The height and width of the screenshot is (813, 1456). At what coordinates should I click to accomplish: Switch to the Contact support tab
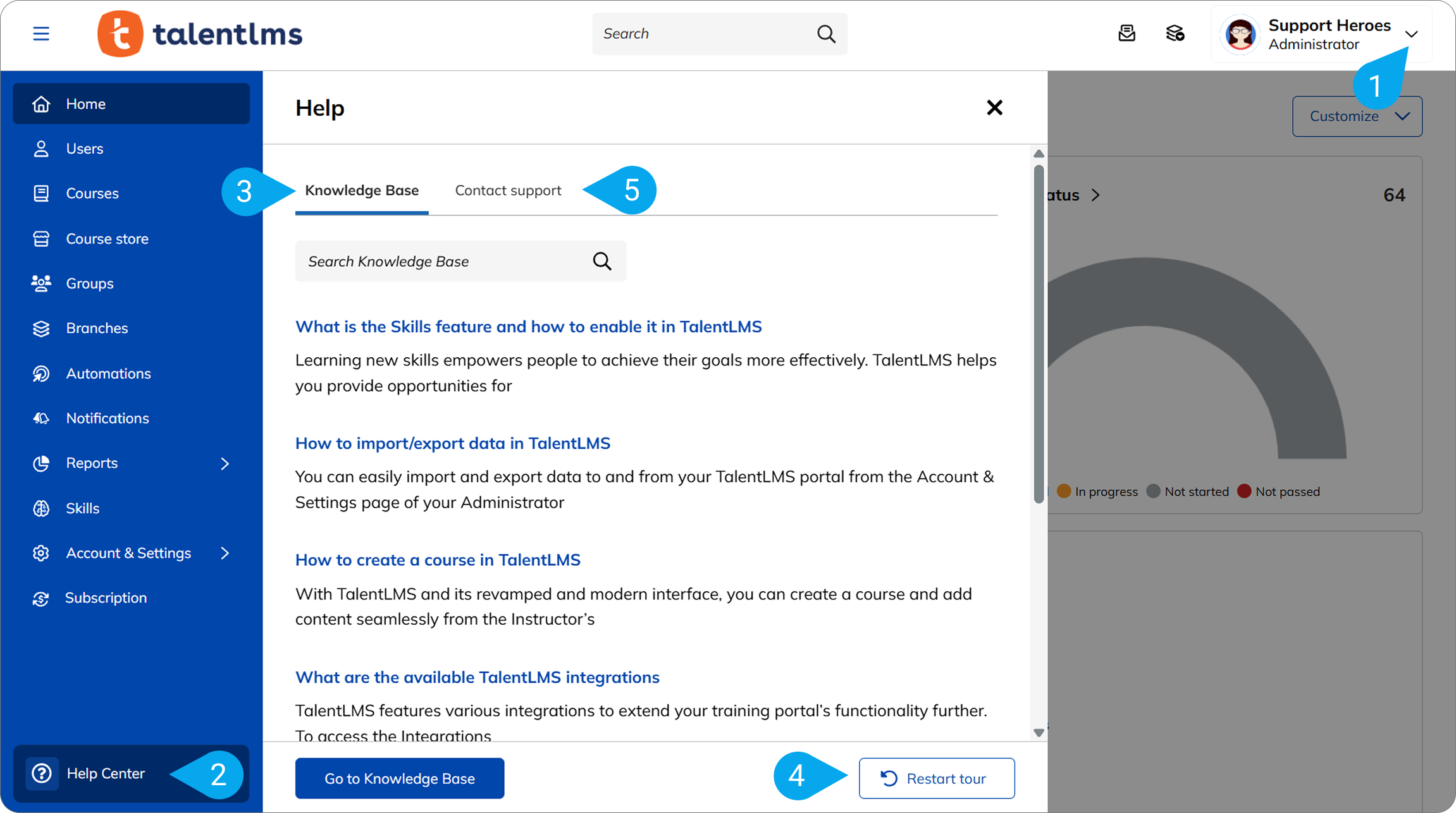[x=508, y=190]
